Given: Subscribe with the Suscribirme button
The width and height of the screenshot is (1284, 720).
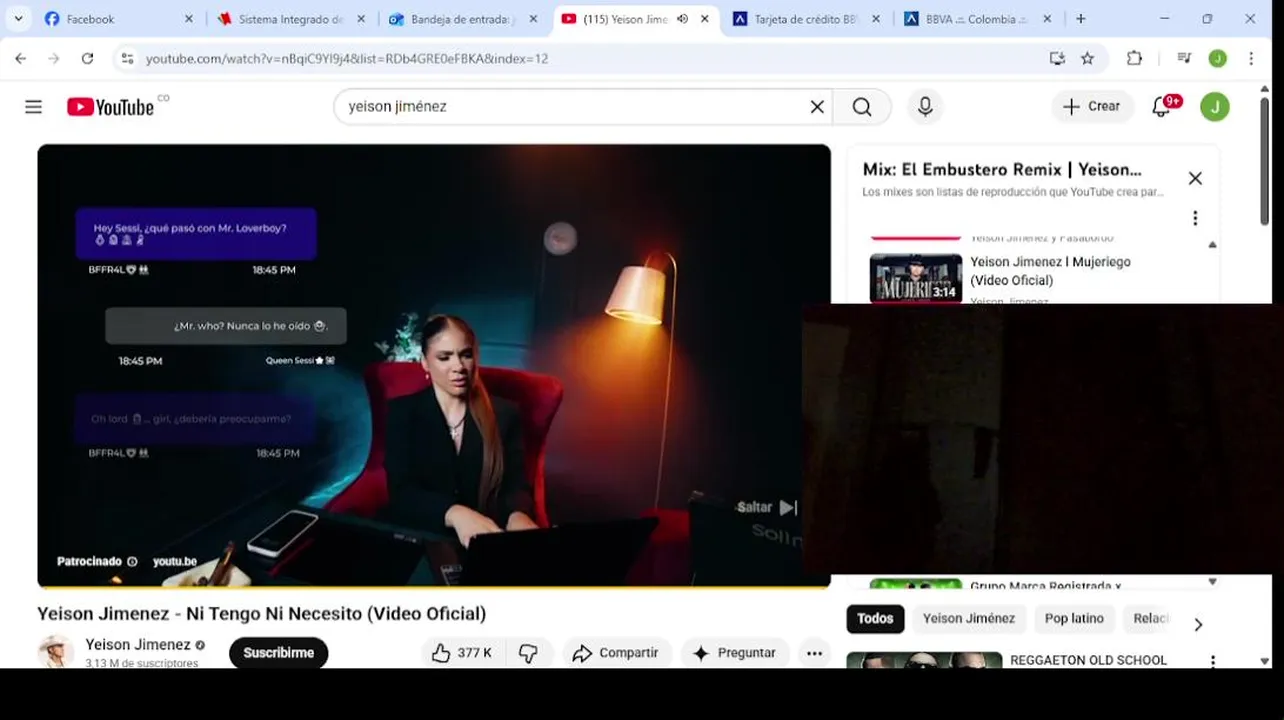Looking at the screenshot, I should pyautogui.click(x=279, y=653).
